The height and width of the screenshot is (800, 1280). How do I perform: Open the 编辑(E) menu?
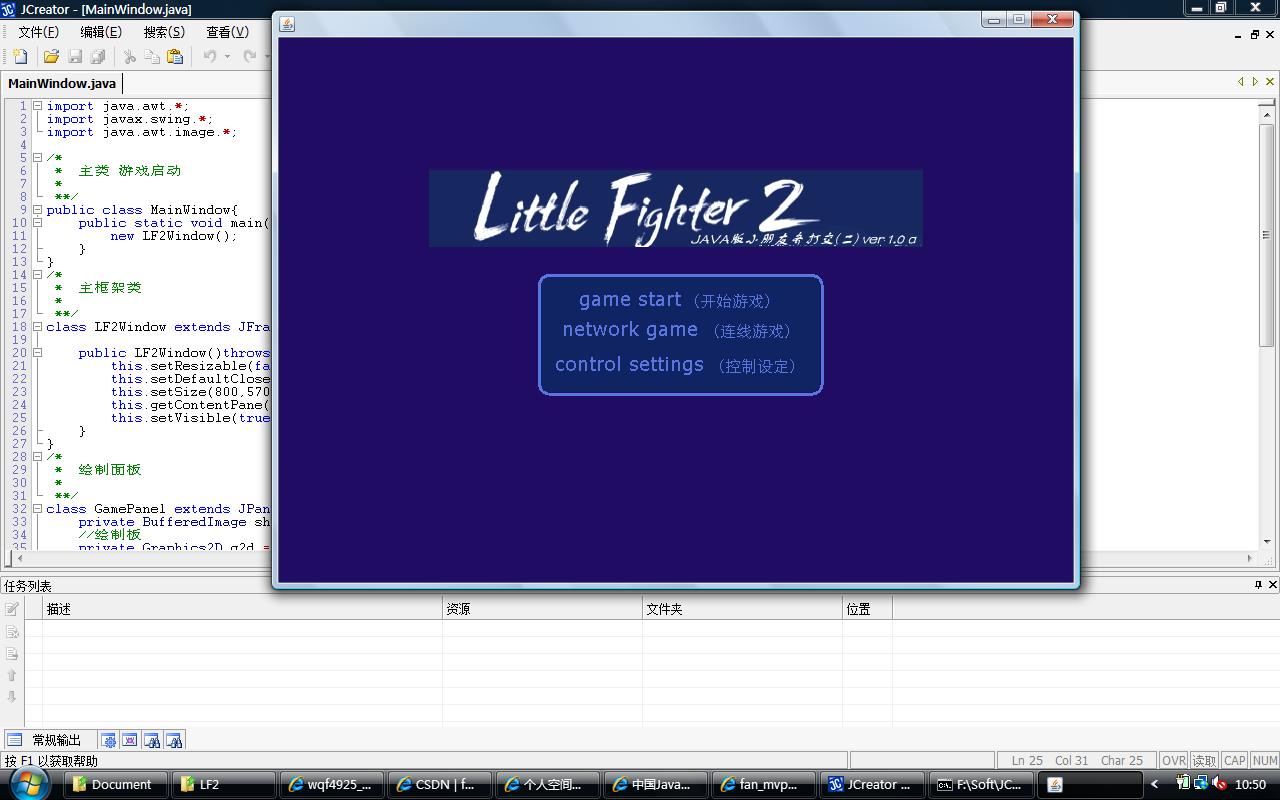click(x=101, y=32)
